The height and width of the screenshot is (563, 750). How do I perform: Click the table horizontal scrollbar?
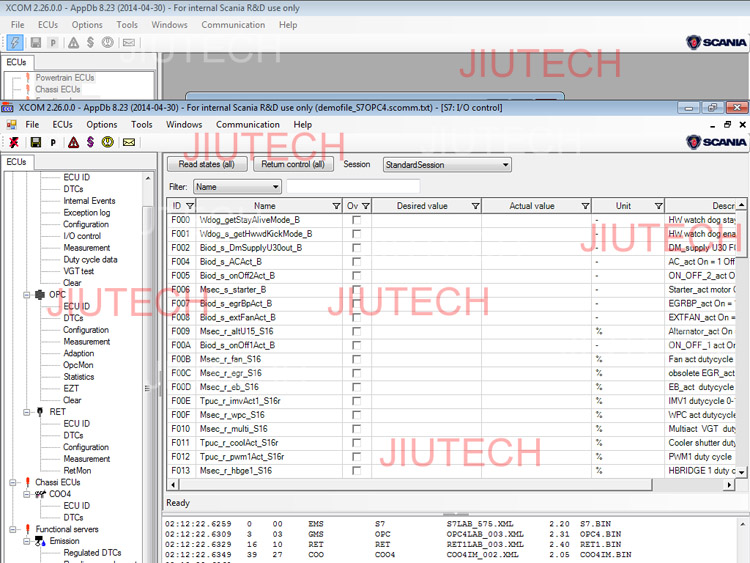point(414,485)
